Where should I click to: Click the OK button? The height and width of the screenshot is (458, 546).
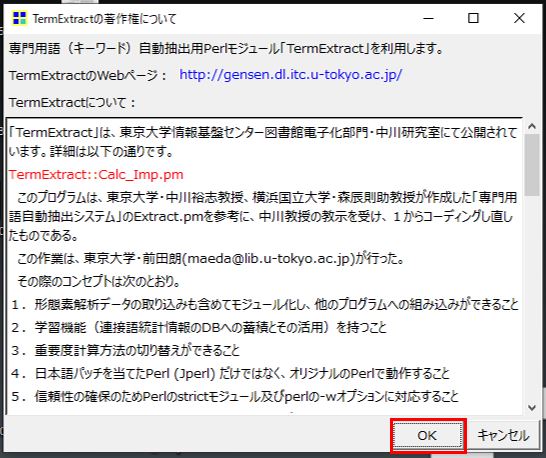pos(428,435)
